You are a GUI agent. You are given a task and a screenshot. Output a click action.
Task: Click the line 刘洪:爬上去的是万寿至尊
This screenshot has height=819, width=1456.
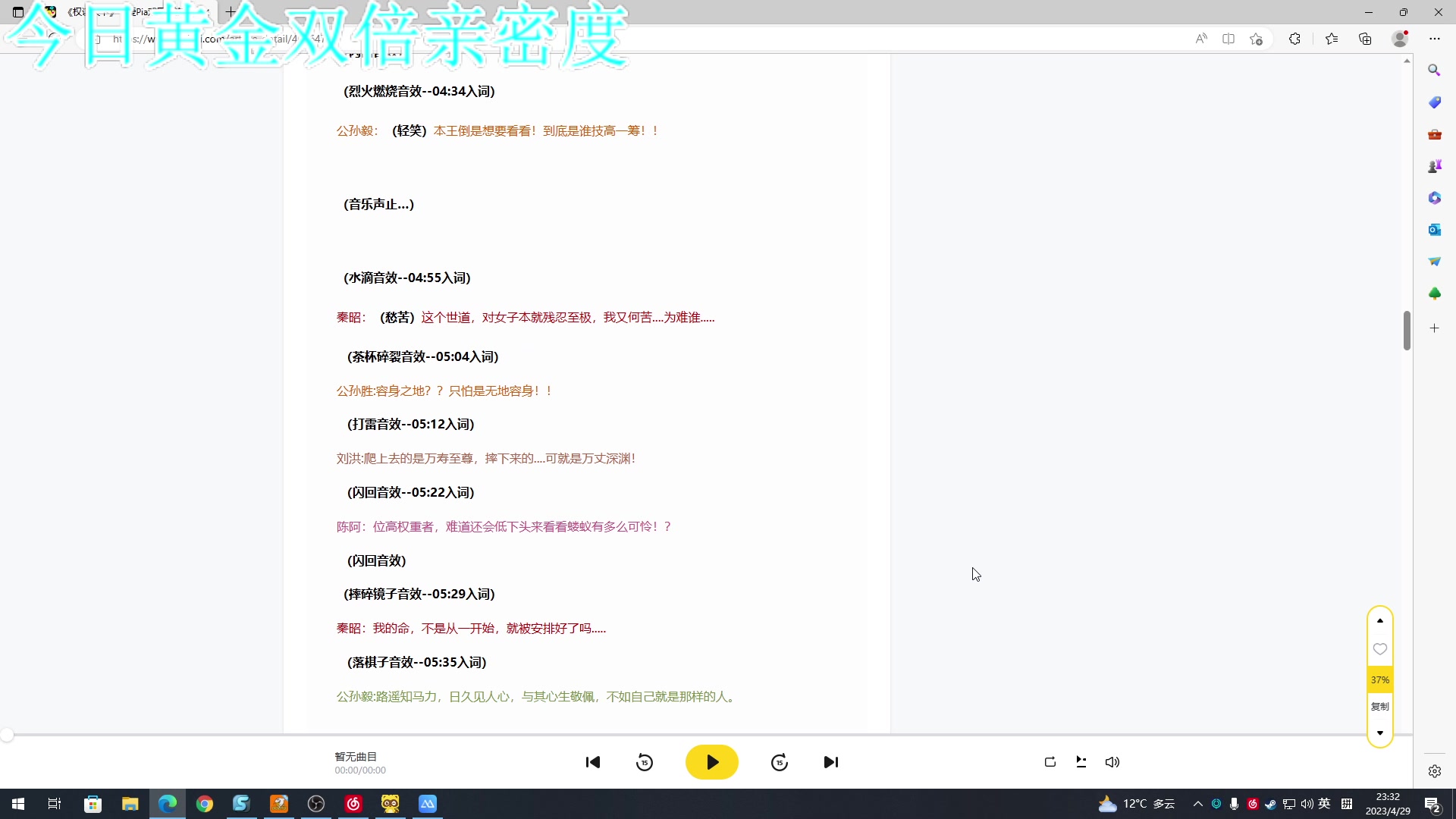[486, 459]
